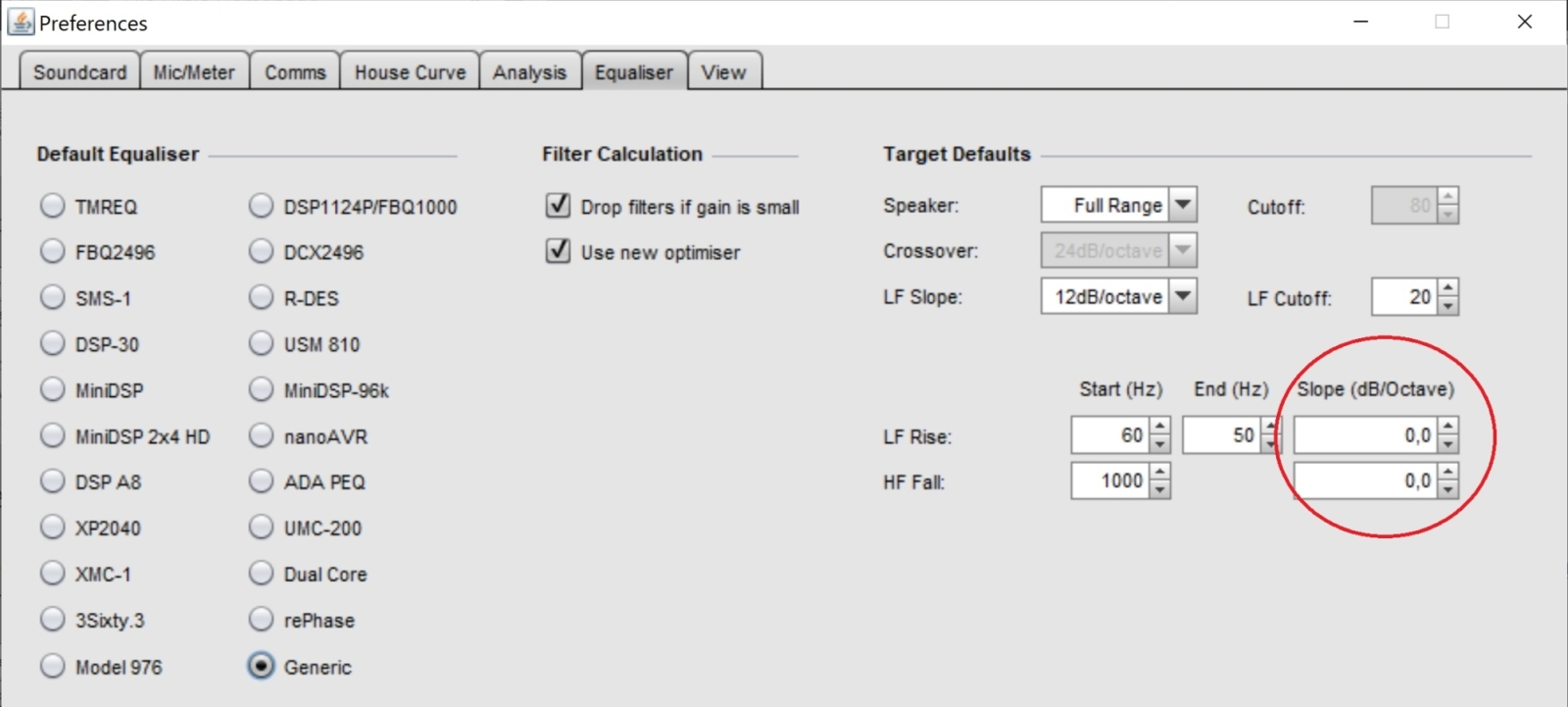
Task: Select the XMC-1 radio button
Action: (x=52, y=573)
